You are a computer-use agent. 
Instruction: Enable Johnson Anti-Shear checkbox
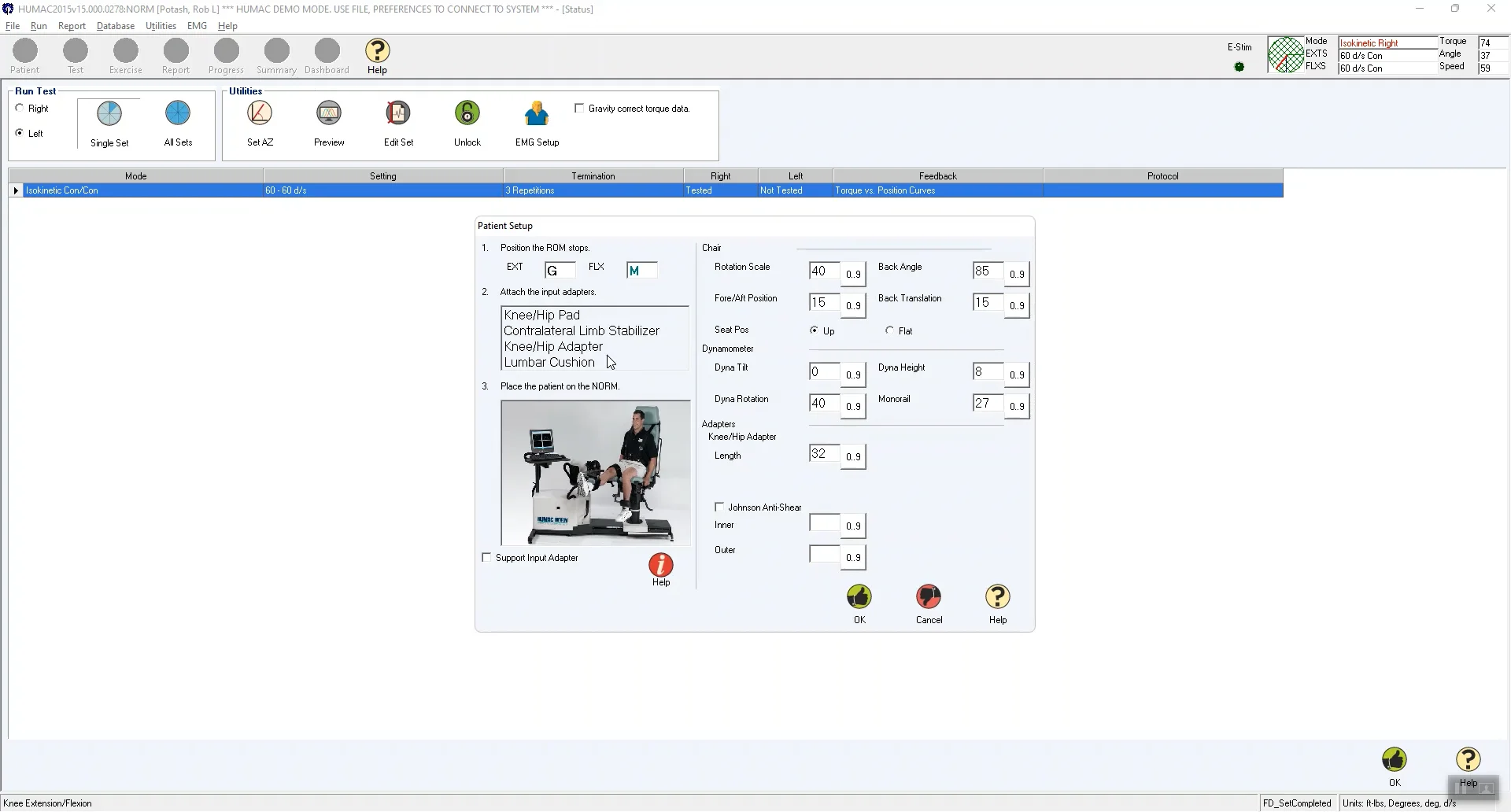tap(719, 507)
